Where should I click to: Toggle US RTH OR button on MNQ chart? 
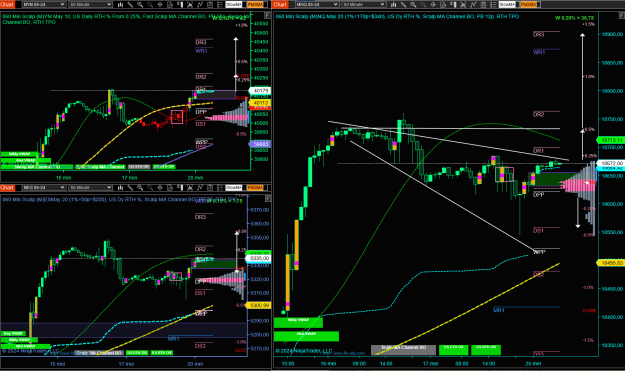486,349
